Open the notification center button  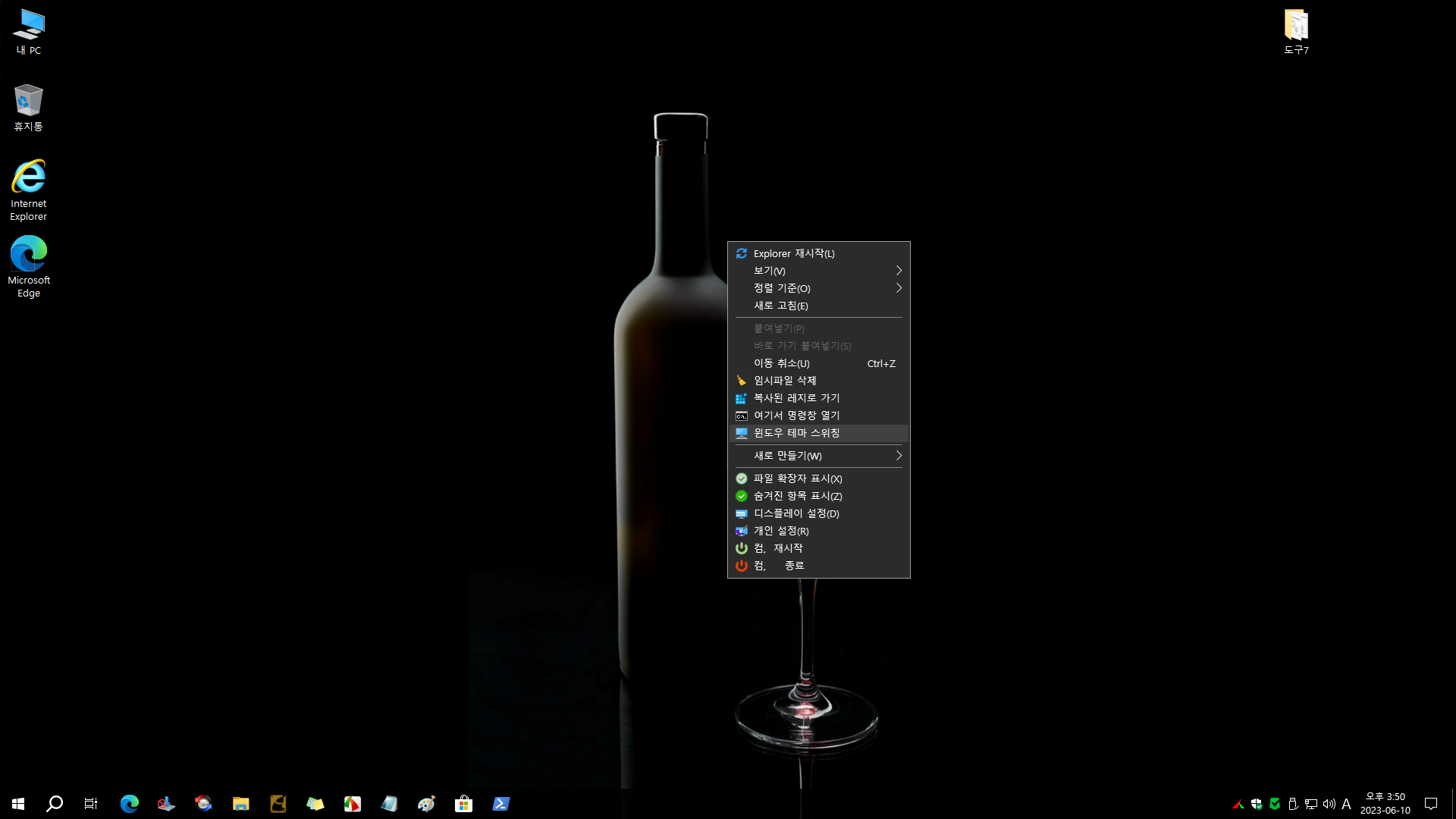click(1431, 804)
